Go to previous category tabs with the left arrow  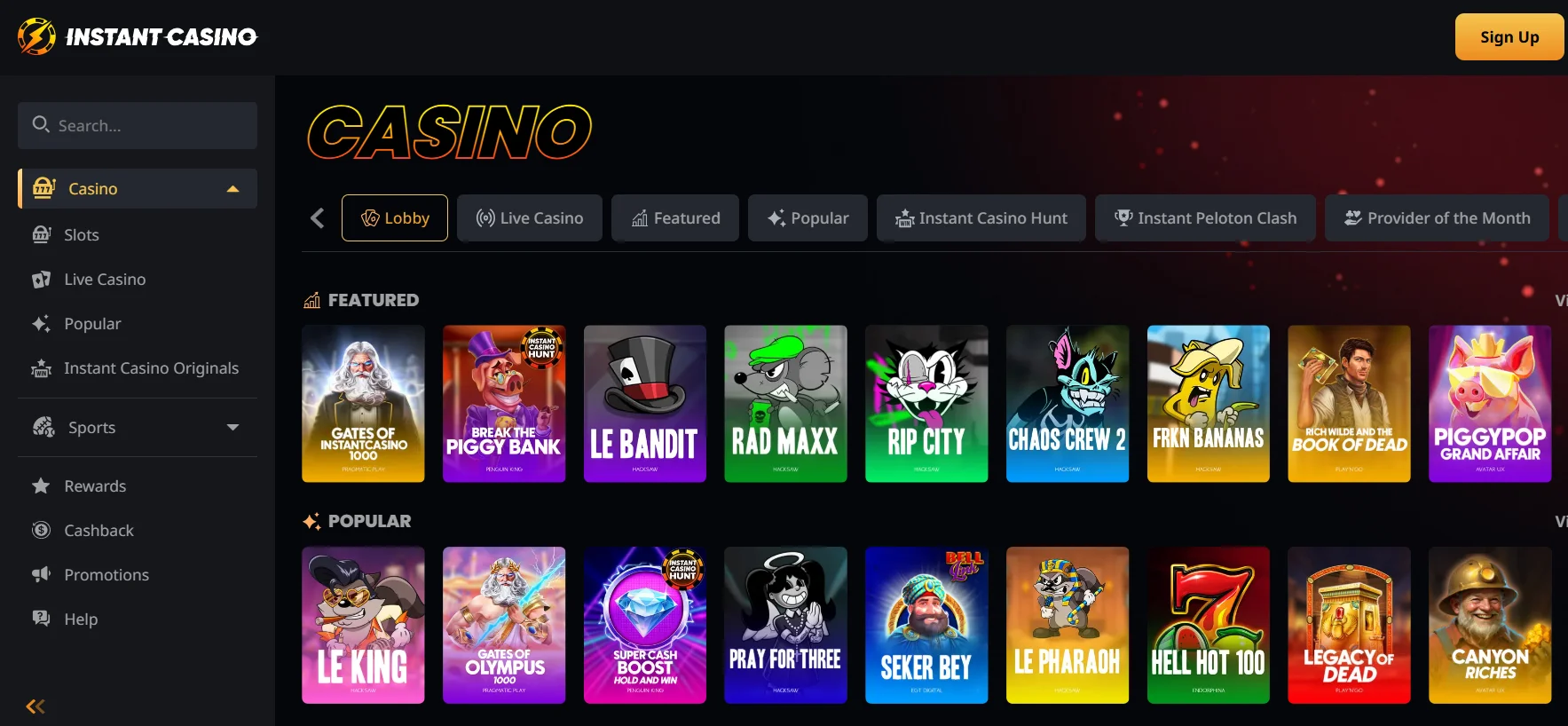pyautogui.click(x=318, y=218)
